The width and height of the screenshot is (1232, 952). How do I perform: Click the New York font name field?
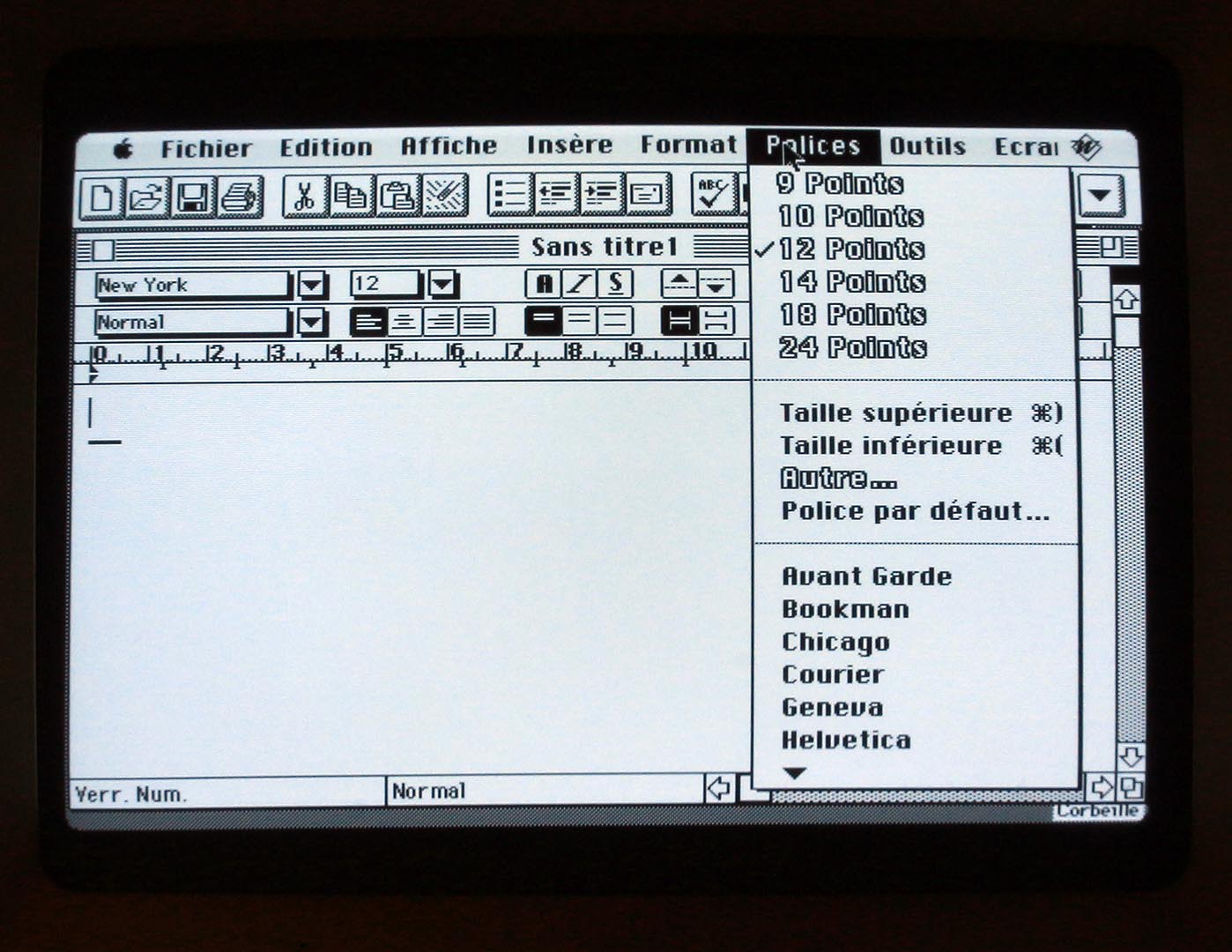click(192, 286)
